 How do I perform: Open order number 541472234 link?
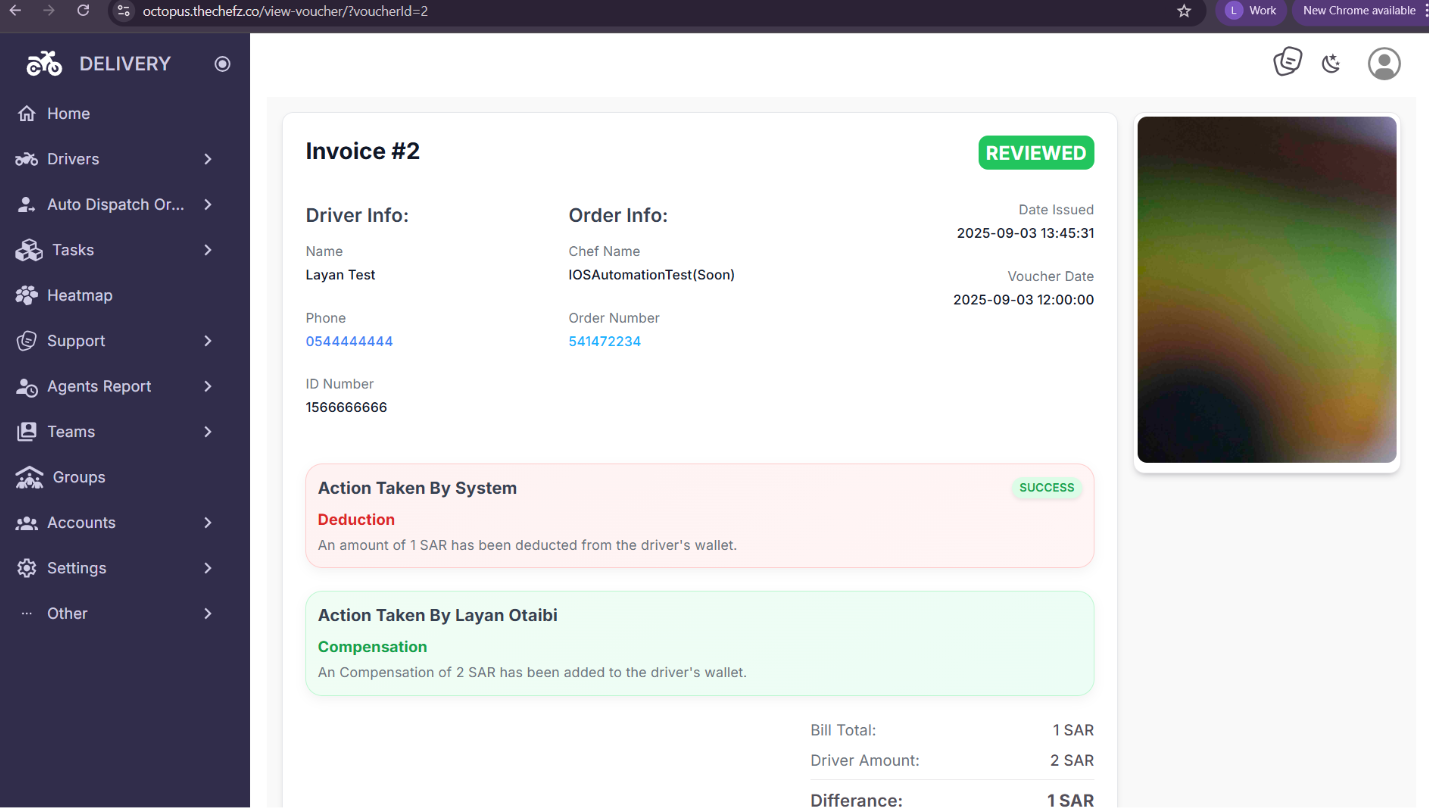coord(604,341)
